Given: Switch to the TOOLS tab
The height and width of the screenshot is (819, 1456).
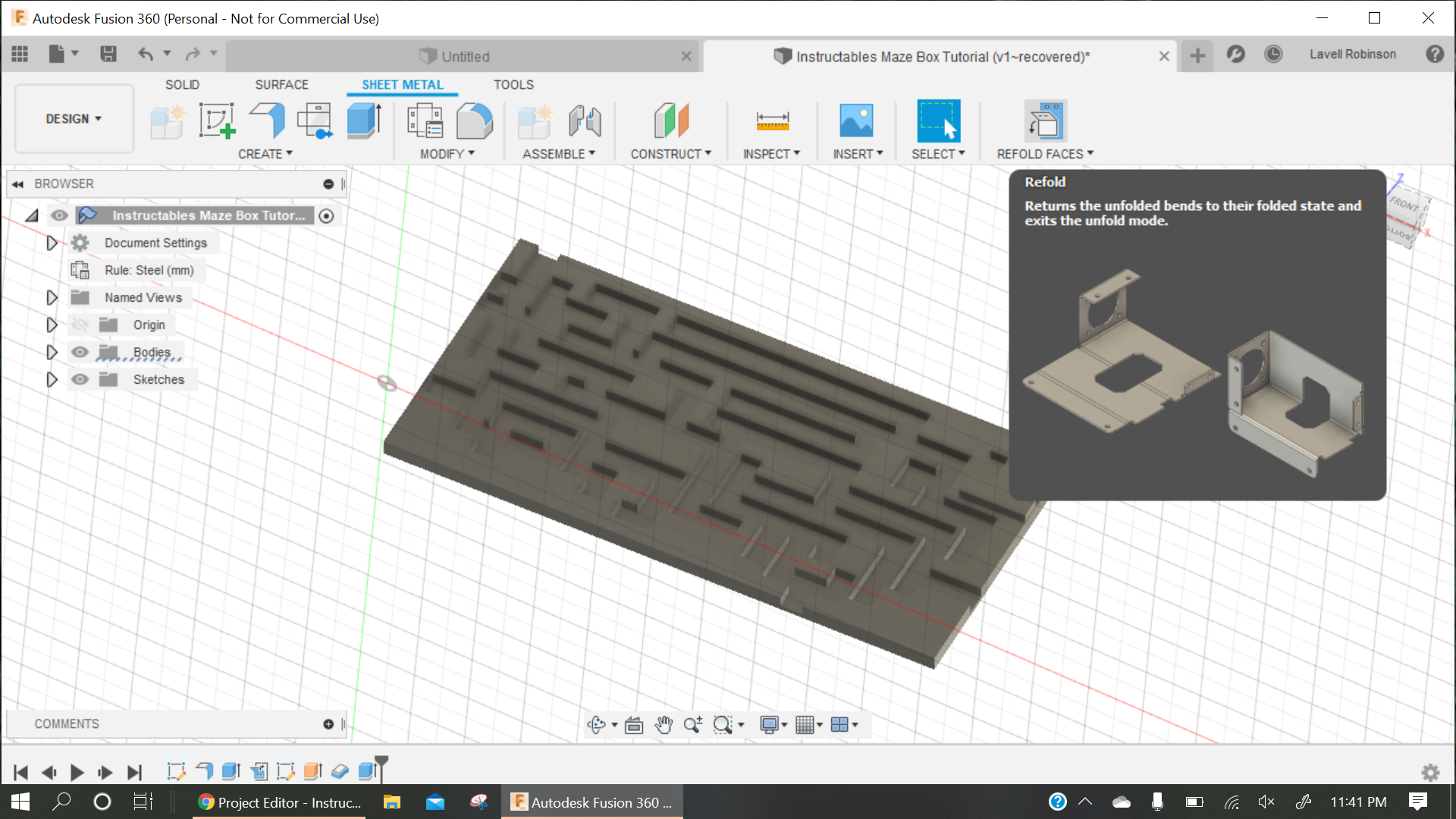Looking at the screenshot, I should point(513,85).
